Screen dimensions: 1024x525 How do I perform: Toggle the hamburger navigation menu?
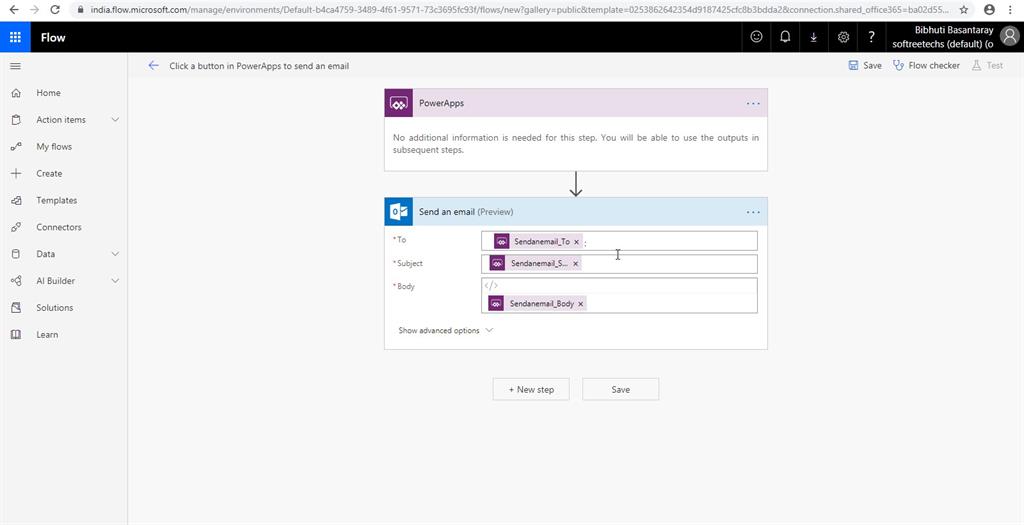[x=15, y=66]
